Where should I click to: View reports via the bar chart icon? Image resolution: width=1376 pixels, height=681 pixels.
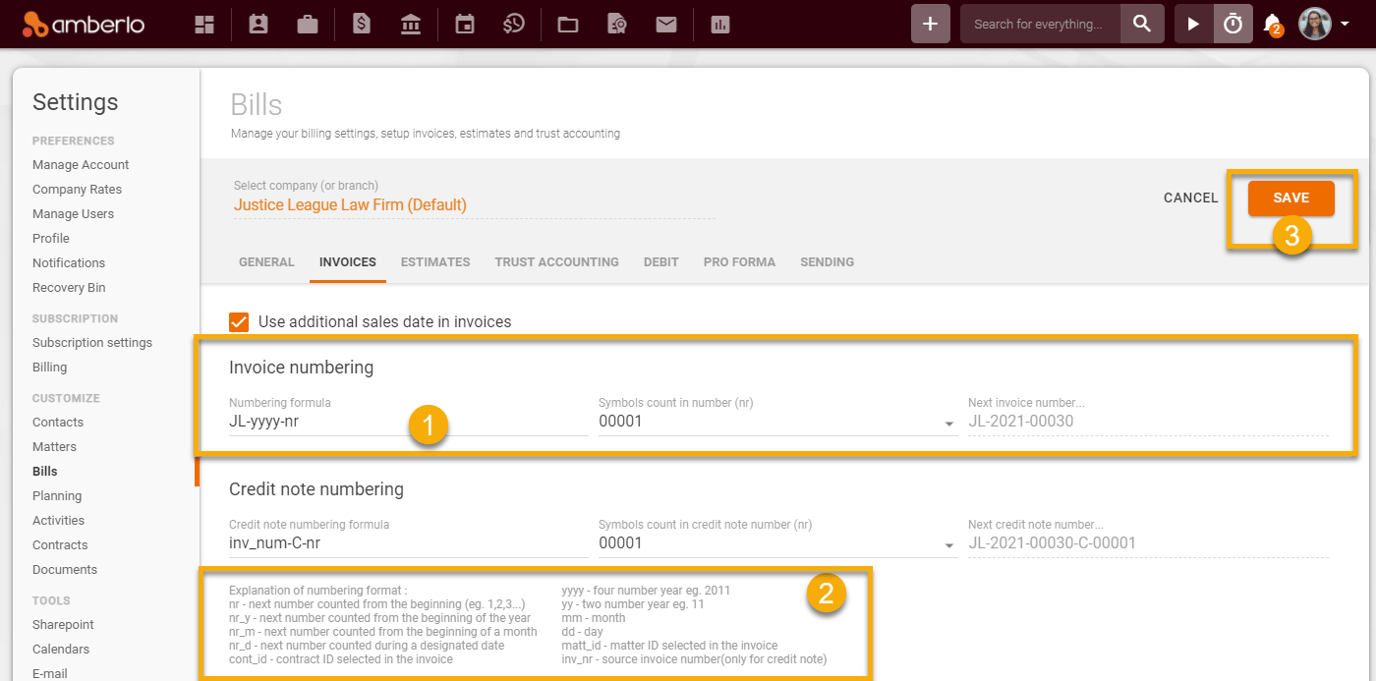tap(720, 23)
